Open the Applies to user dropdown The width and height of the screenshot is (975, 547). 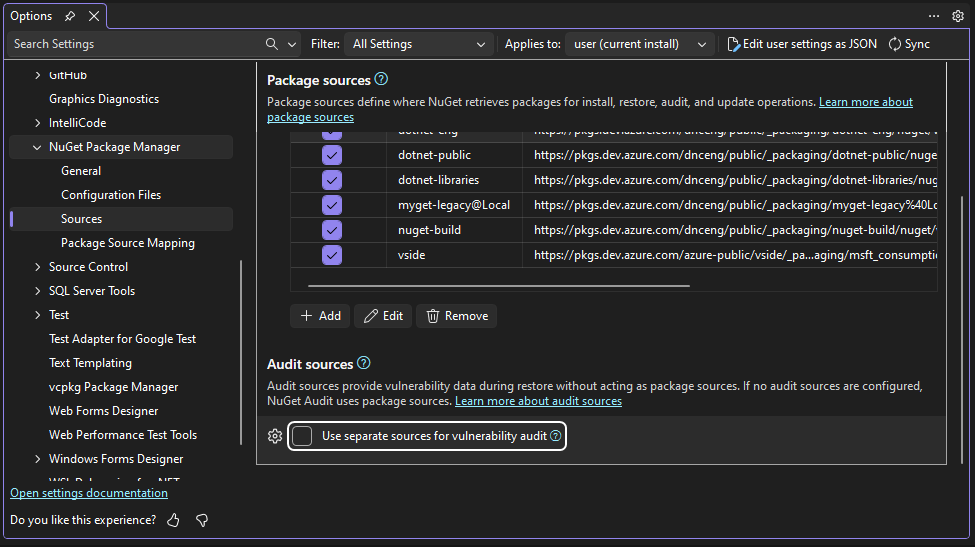pyautogui.click(x=639, y=44)
